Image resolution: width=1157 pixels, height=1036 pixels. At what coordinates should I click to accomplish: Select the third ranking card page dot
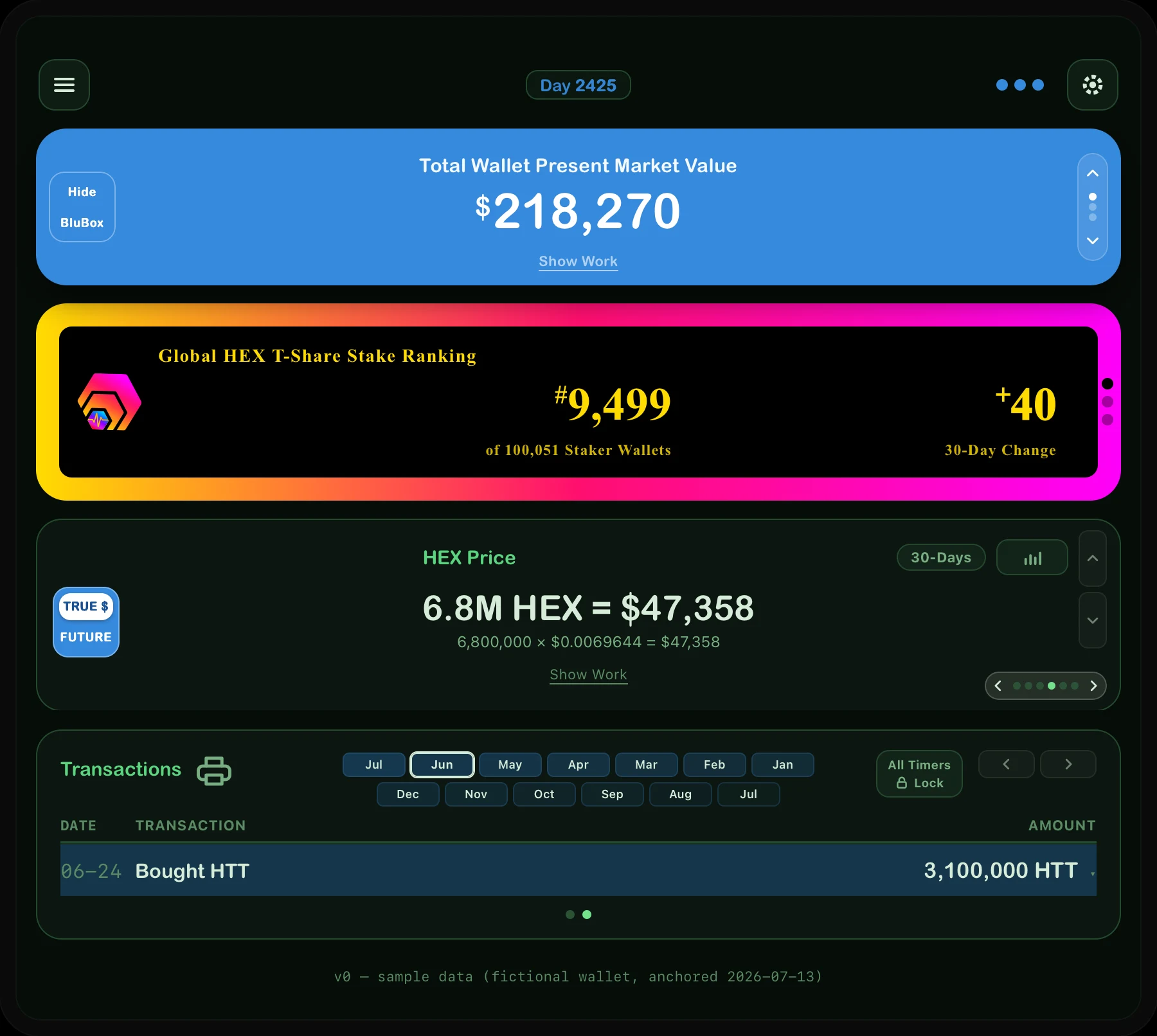pos(1108,420)
